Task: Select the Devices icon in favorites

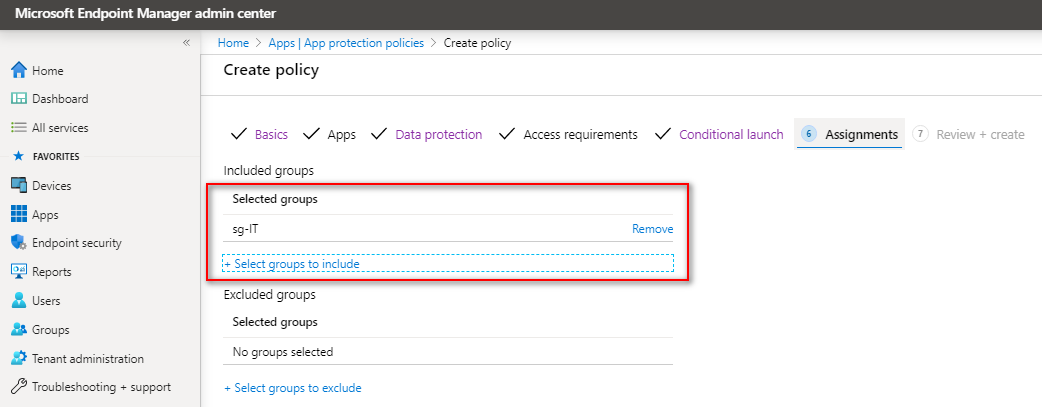Action: 19,186
